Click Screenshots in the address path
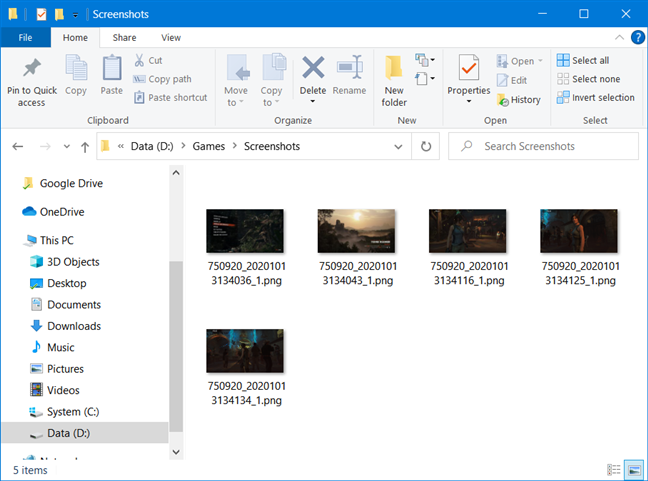The image size is (648, 481). pos(272,146)
